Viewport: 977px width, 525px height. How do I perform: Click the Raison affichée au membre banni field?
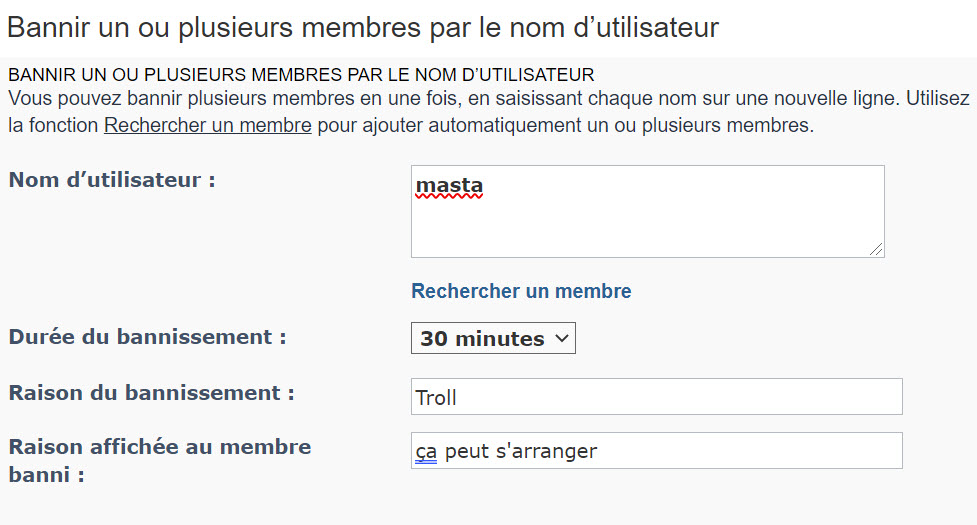click(x=656, y=451)
